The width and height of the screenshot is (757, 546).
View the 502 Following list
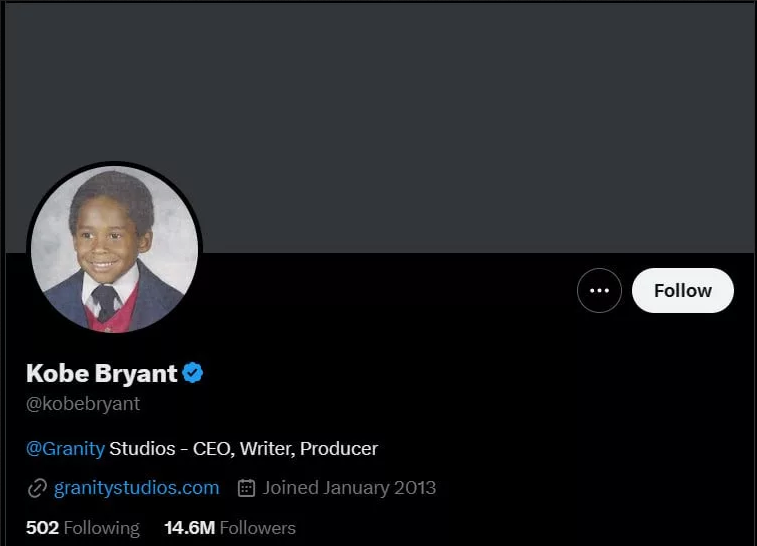pos(82,527)
